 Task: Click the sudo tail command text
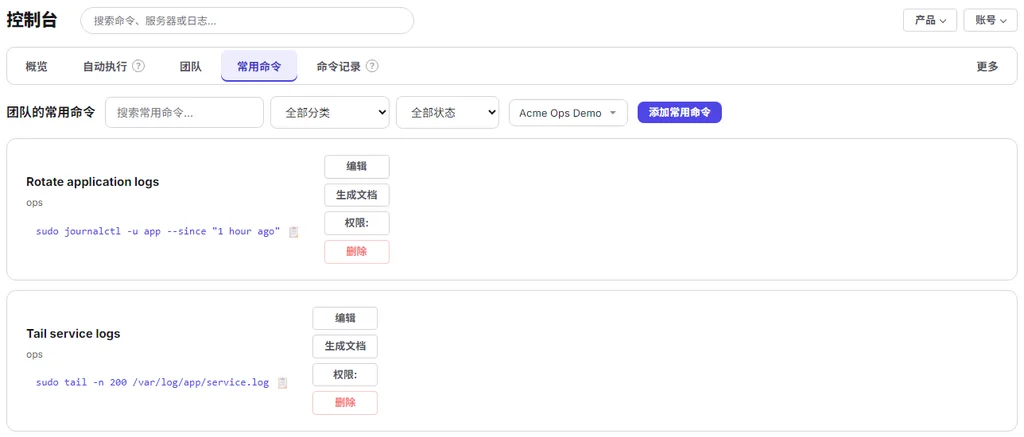pos(152,383)
